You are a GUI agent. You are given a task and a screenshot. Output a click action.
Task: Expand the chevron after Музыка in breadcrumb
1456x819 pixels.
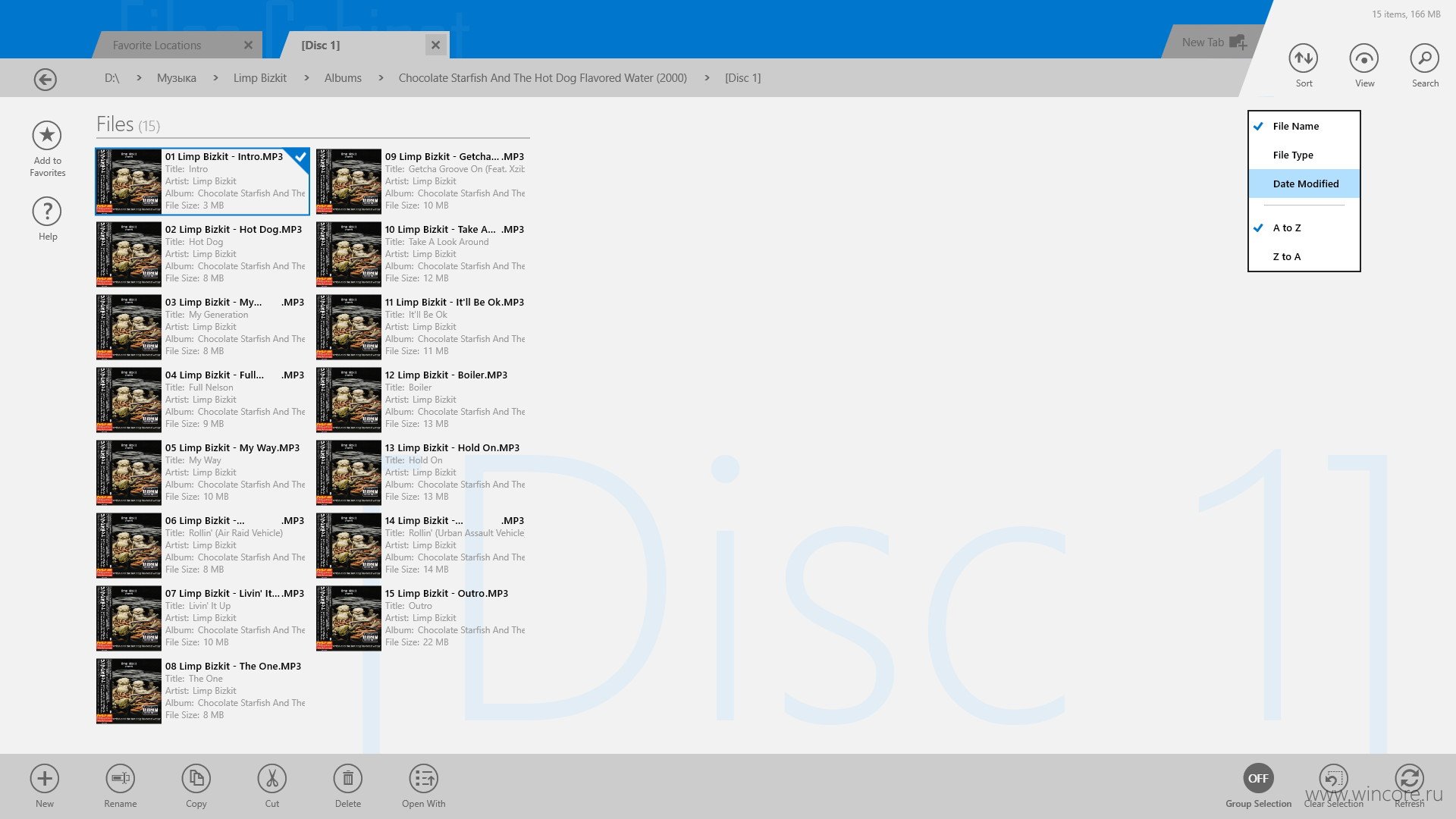point(215,78)
